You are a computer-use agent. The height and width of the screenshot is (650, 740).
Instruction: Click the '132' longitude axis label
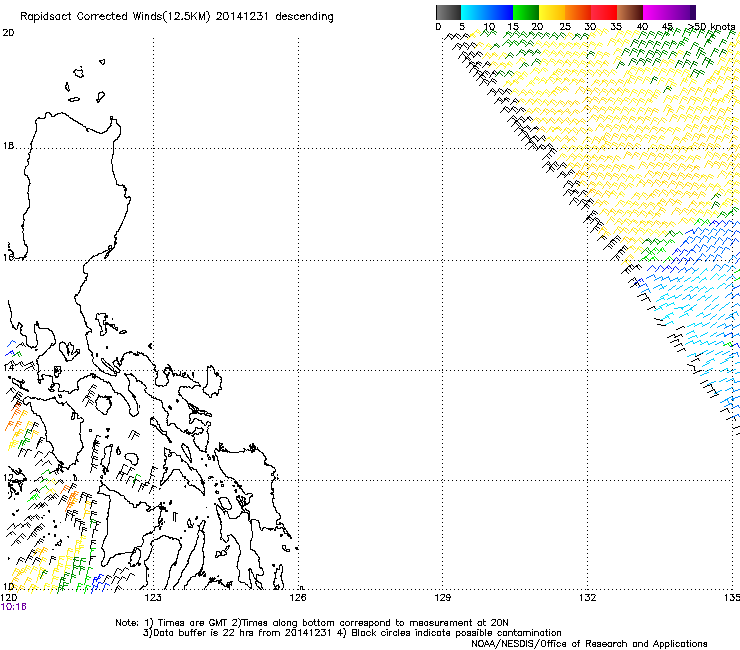[x=587, y=598]
